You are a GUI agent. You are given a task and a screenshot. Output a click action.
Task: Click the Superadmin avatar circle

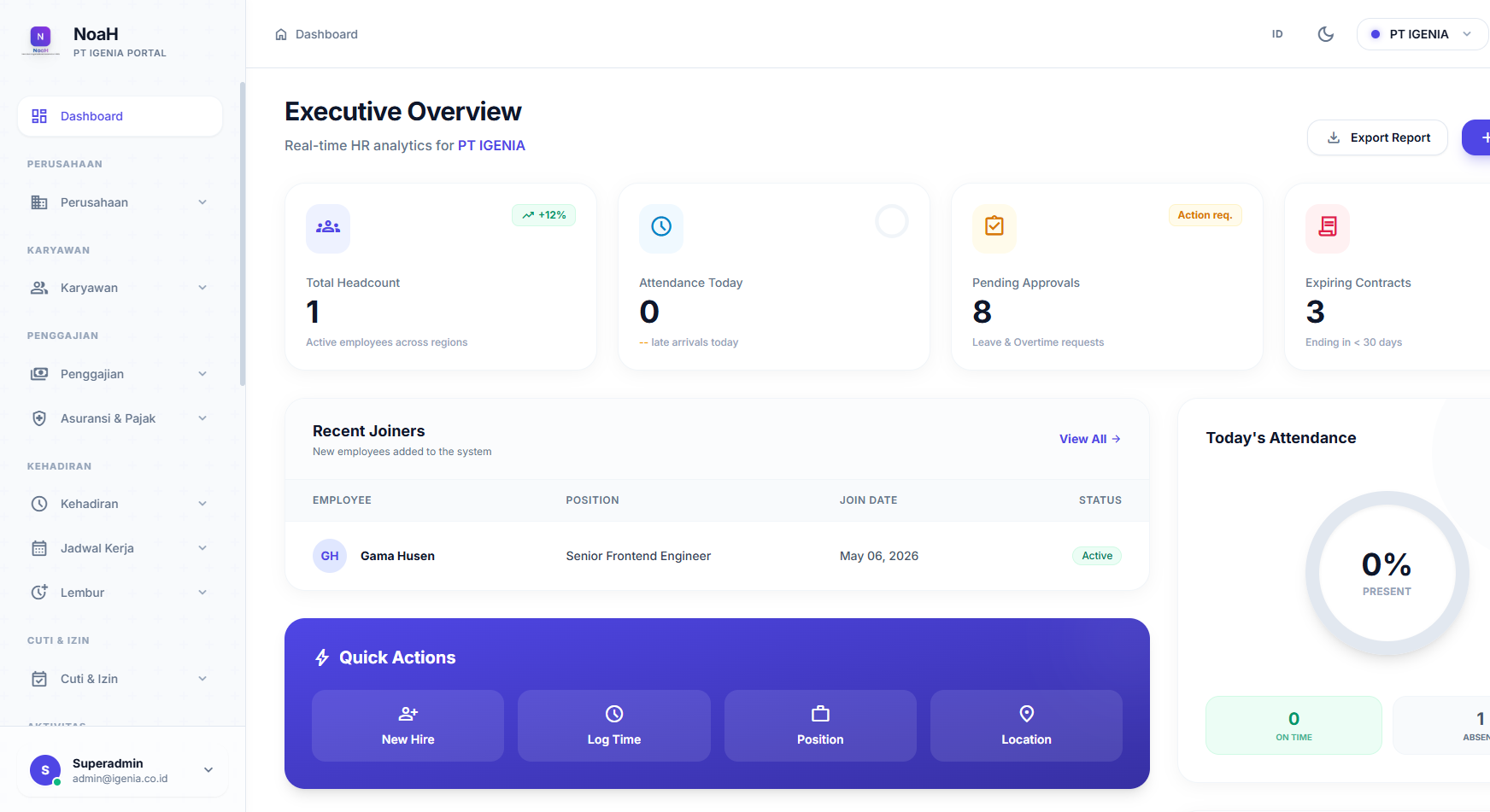pos(45,770)
